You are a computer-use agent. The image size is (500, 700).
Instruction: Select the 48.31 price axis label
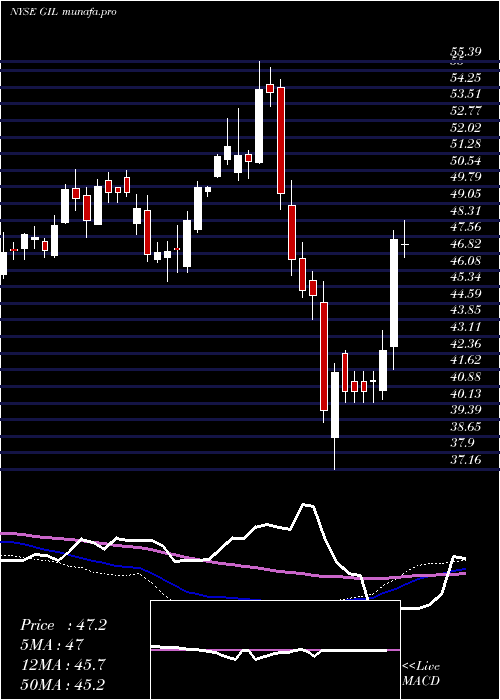point(466,211)
